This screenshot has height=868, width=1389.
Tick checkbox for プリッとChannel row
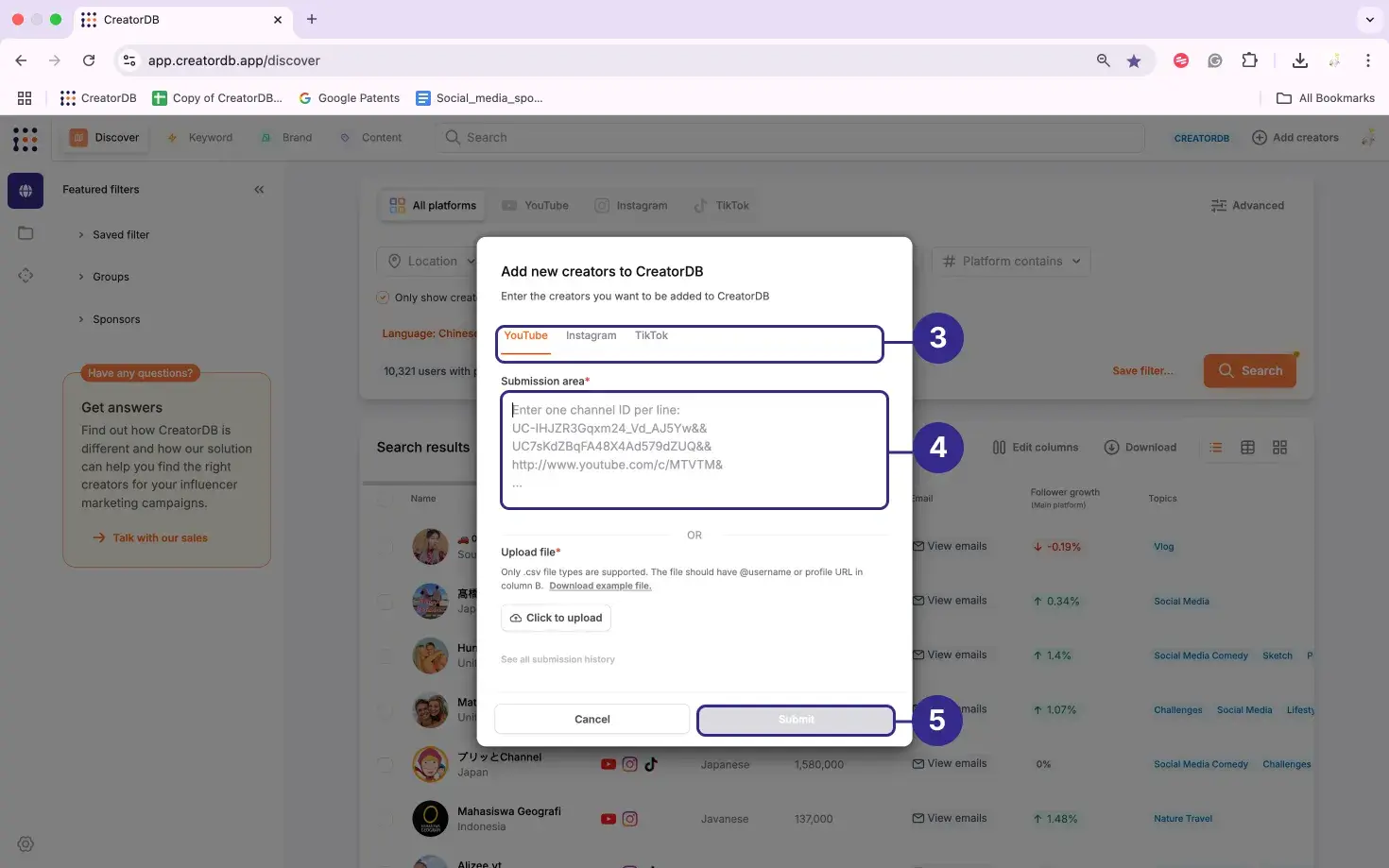coord(386,764)
